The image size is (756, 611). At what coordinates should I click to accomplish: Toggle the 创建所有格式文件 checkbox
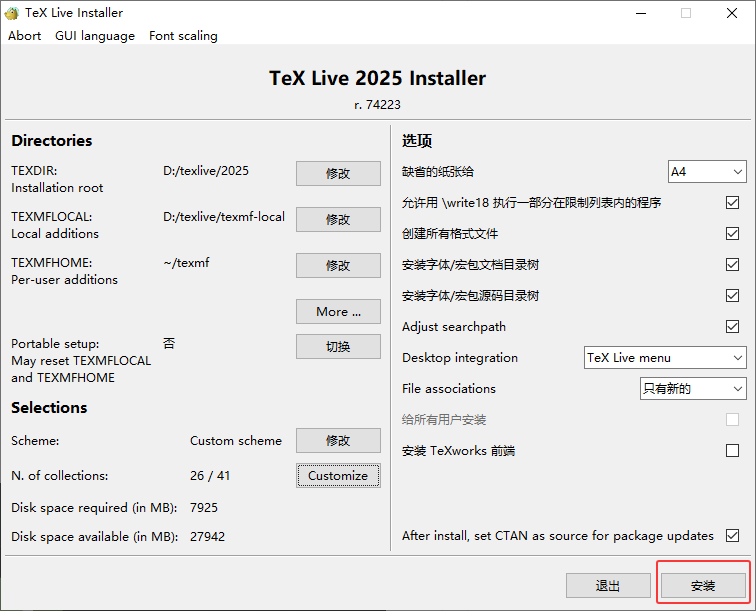coord(732,233)
